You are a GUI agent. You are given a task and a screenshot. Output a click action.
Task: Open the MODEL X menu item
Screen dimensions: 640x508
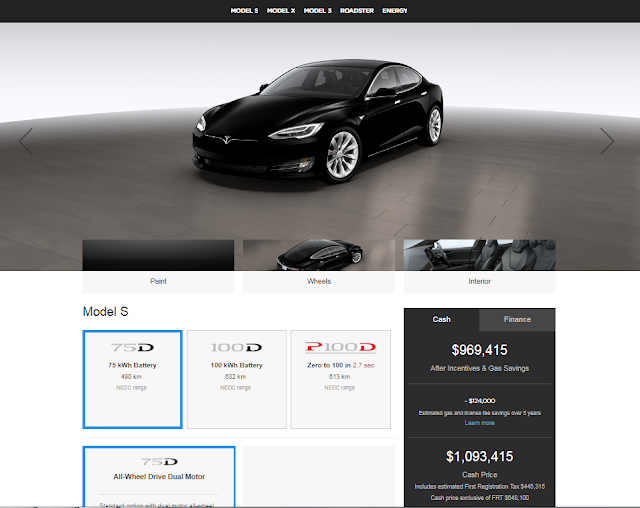[281, 11]
